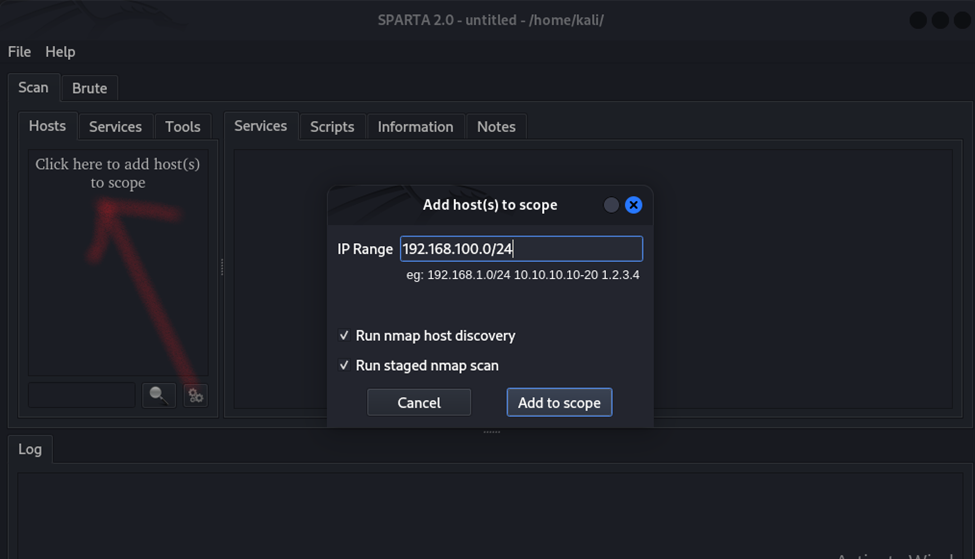Click the grey minimize dot in dialog
This screenshot has height=559, width=975.
coord(611,205)
